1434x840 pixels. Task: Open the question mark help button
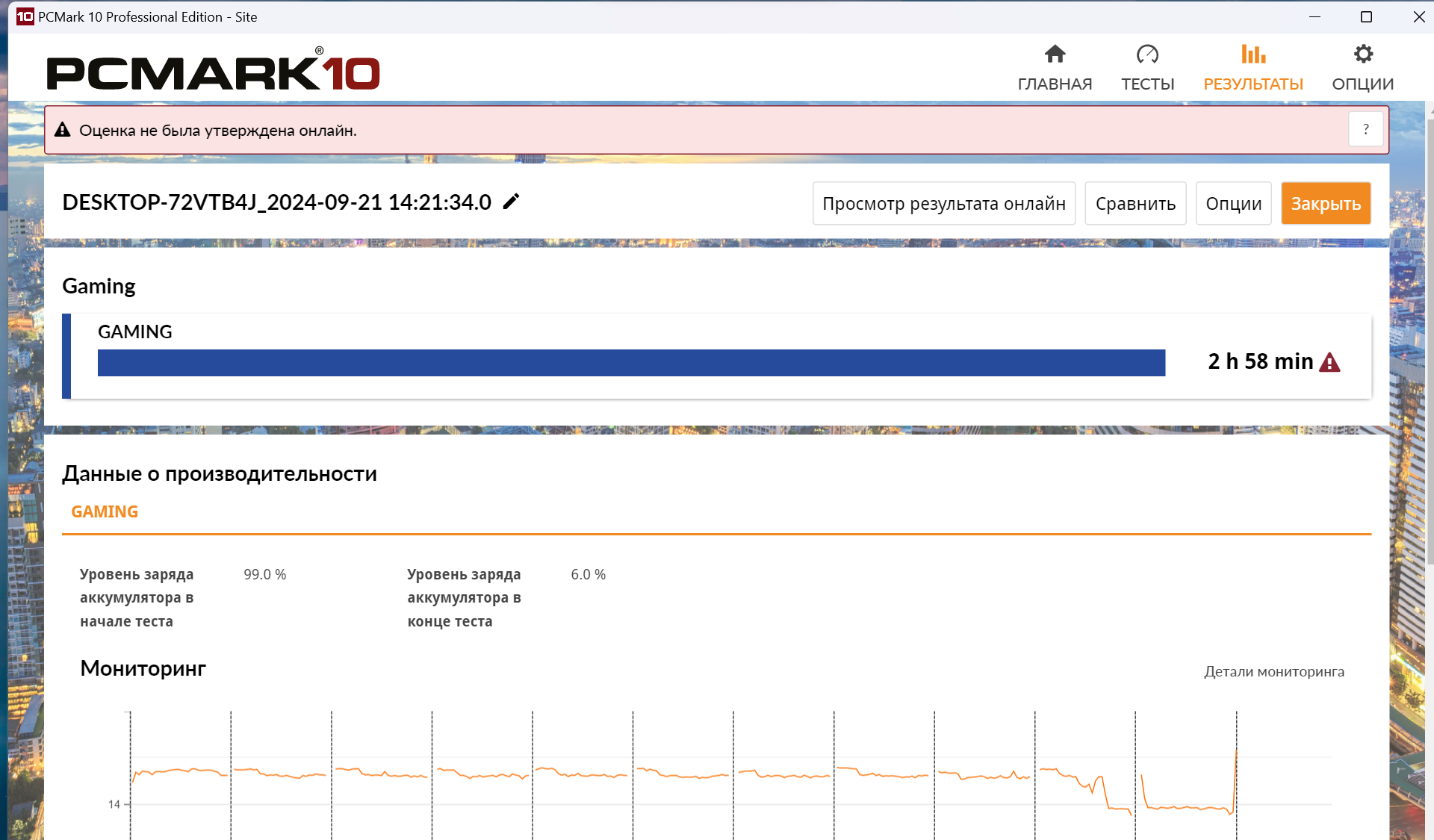pyautogui.click(x=1365, y=129)
